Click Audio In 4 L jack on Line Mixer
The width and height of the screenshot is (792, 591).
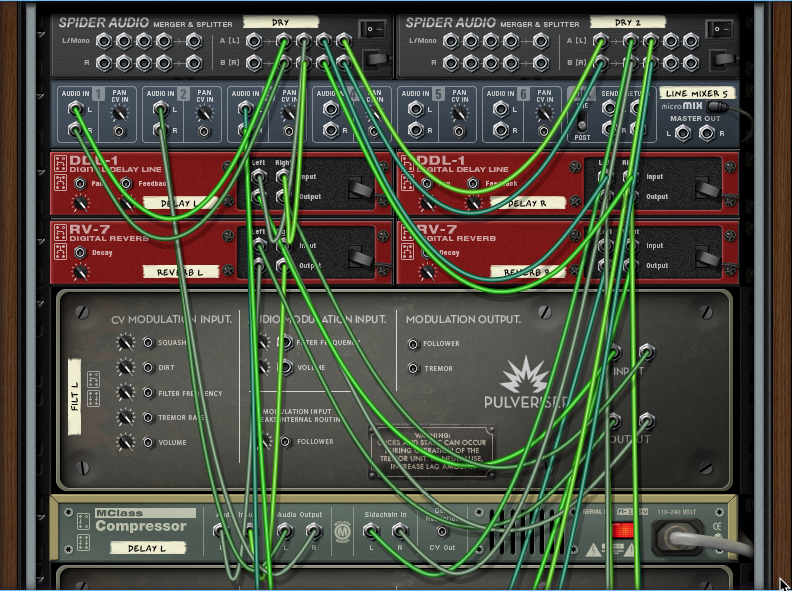coord(331,108)
